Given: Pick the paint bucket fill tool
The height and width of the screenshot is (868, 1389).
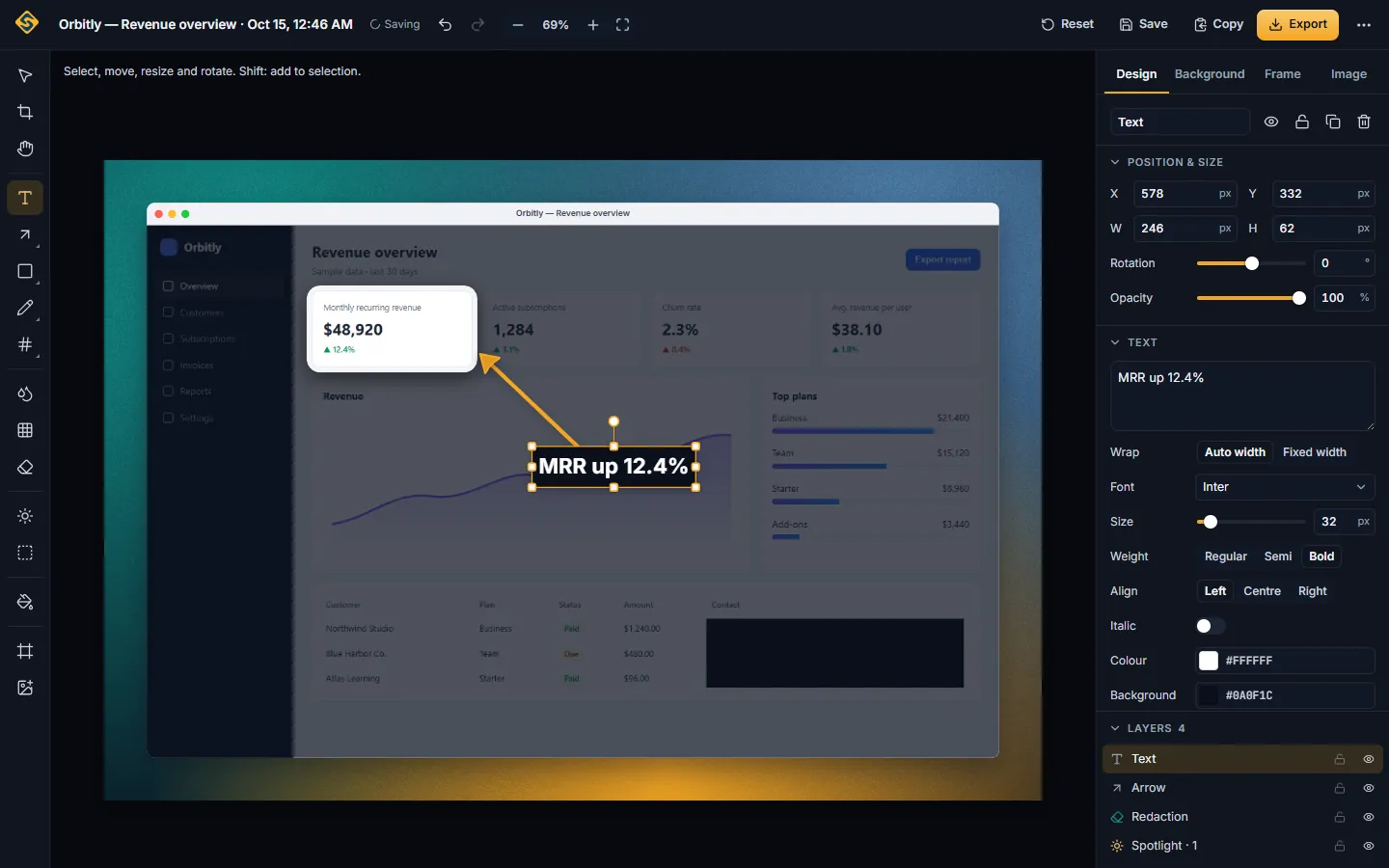Looking at the screenshot, I should (x=25, y=602).
